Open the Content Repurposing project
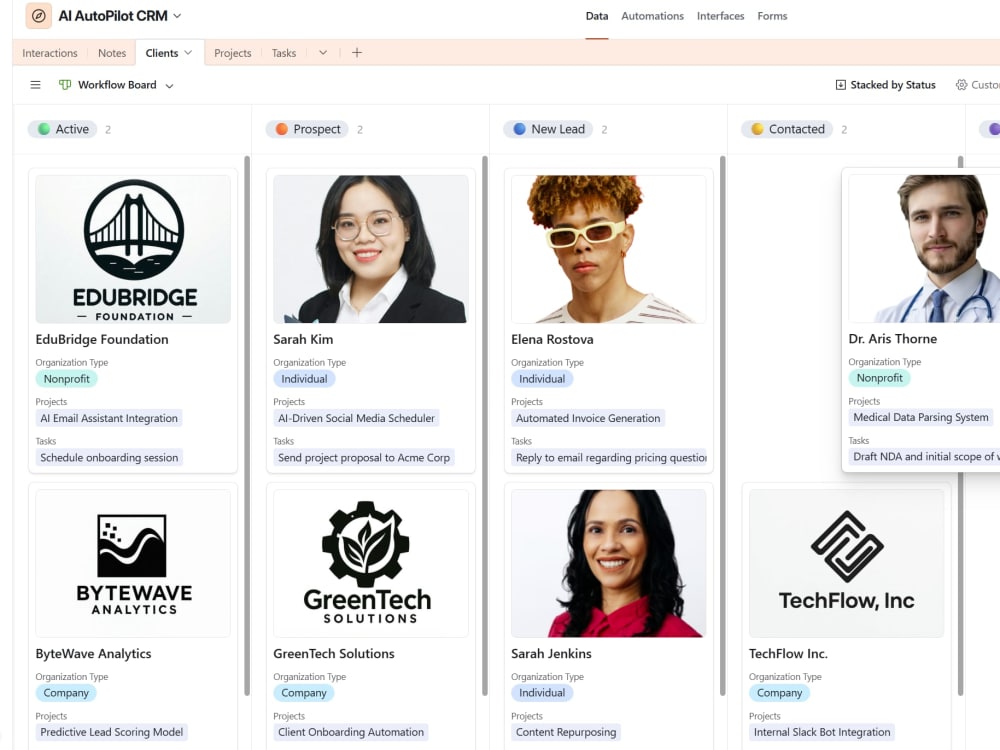The image size is (1000, 750). point(566,732)
